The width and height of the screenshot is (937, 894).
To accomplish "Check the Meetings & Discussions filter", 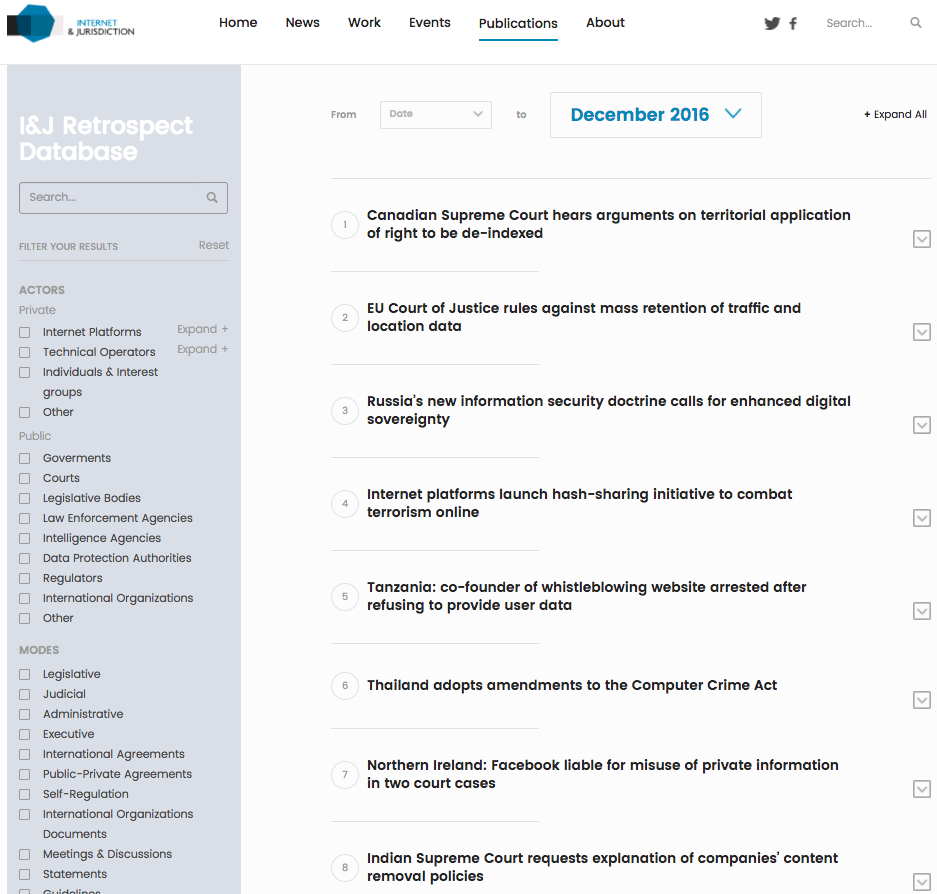I will click(25, 855).
